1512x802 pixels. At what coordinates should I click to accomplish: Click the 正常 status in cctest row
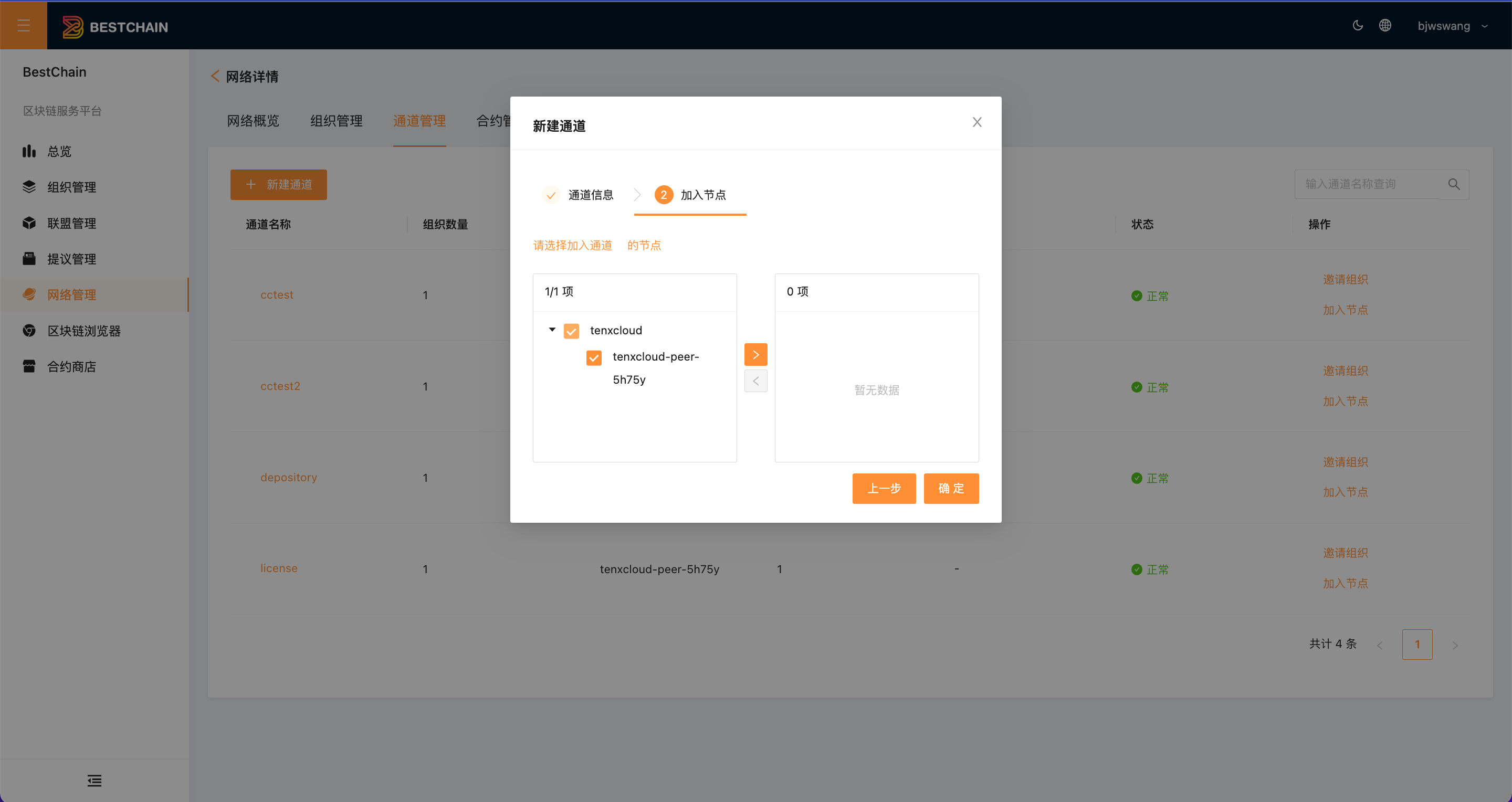coord(1150,296)
